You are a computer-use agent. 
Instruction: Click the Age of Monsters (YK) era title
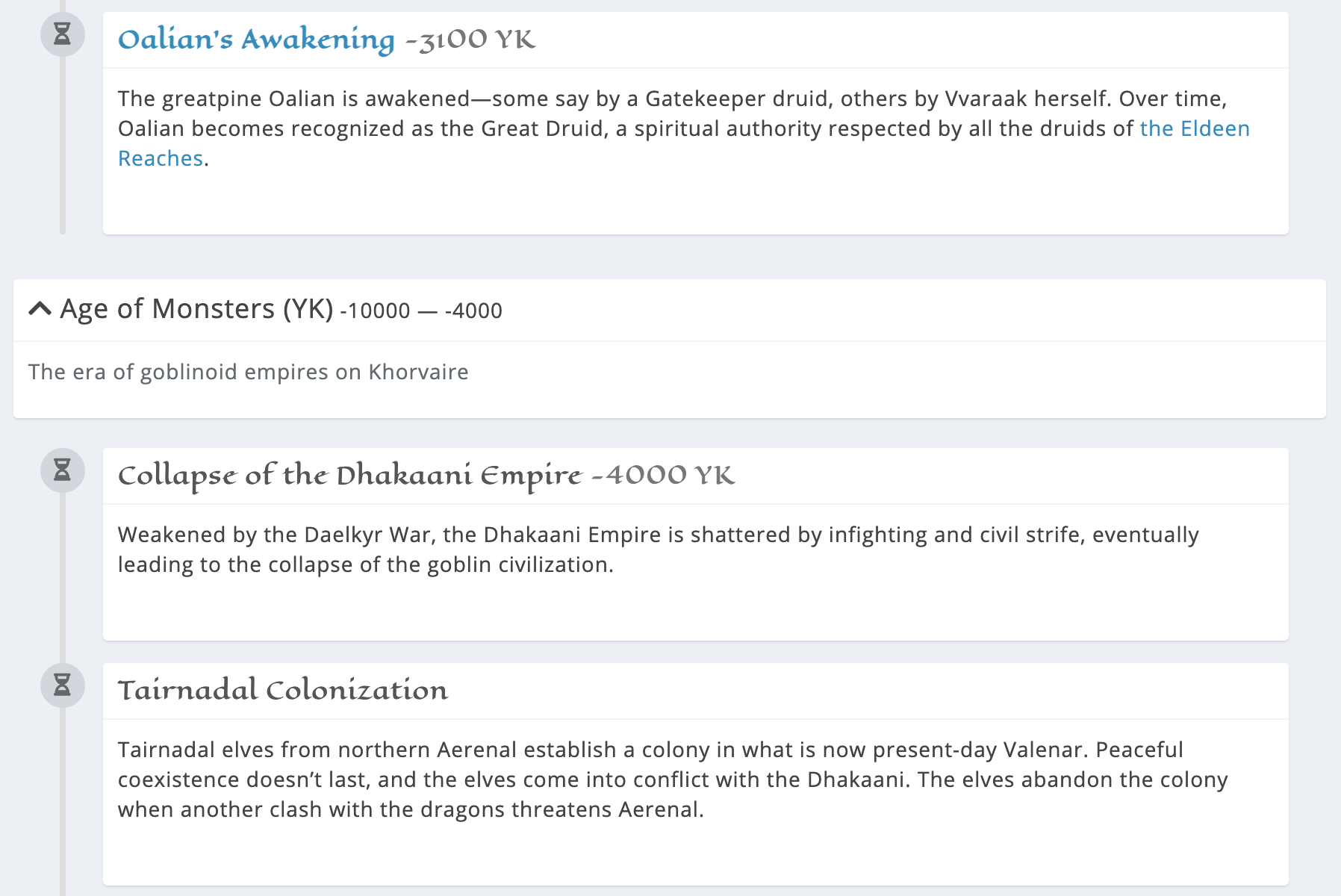[x=196, y=309]
